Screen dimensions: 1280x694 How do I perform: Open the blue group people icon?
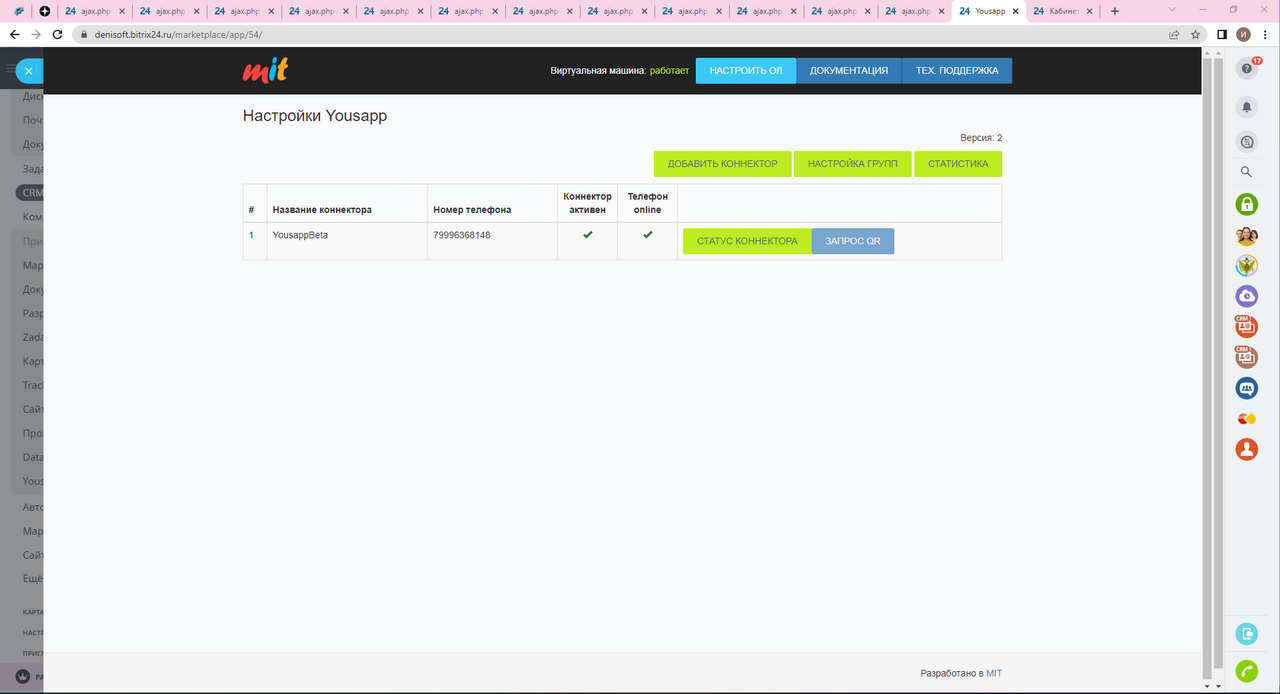(x=1247, y=388)
